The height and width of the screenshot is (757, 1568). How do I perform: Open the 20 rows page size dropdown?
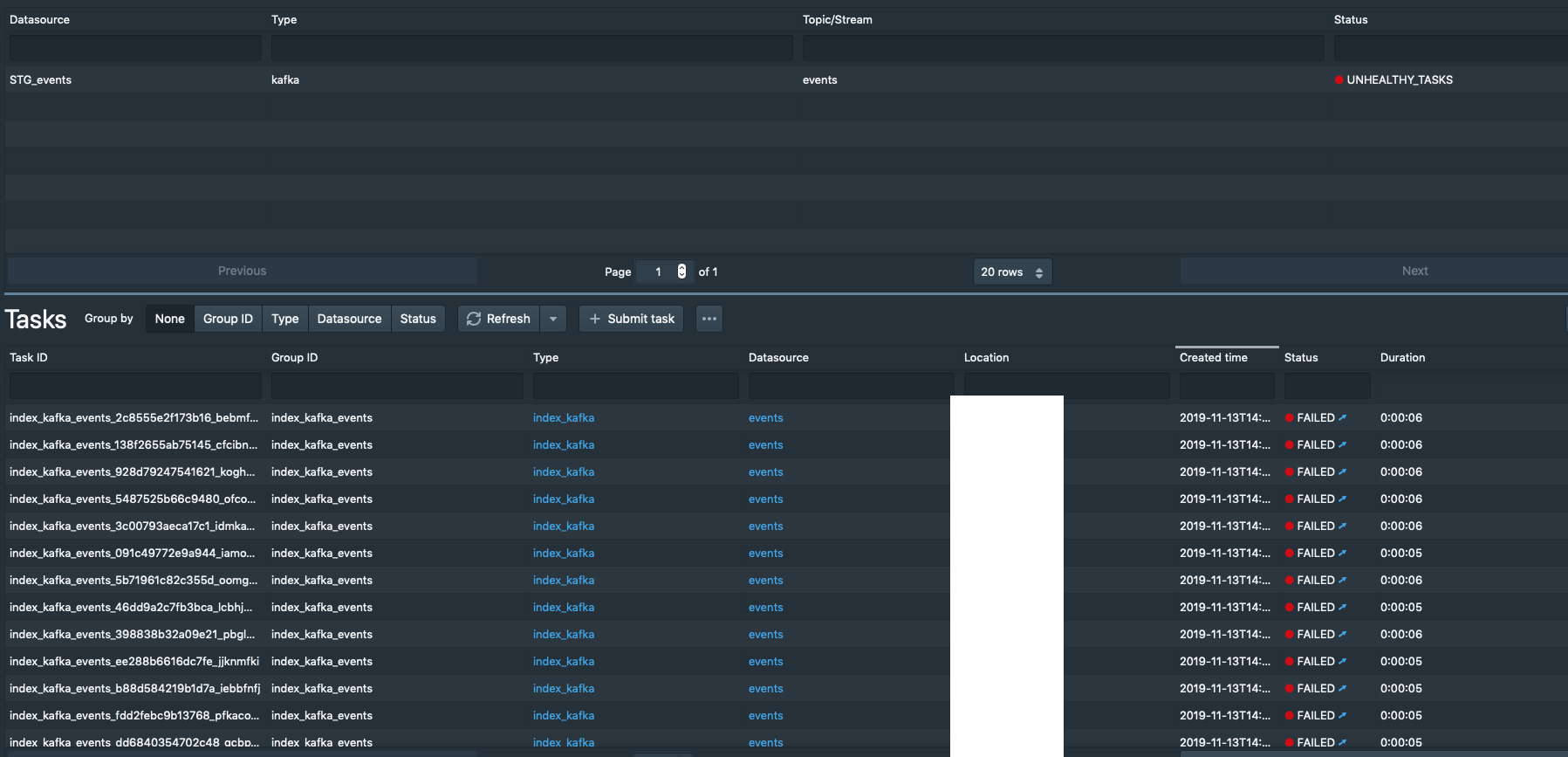[1012, 272]
